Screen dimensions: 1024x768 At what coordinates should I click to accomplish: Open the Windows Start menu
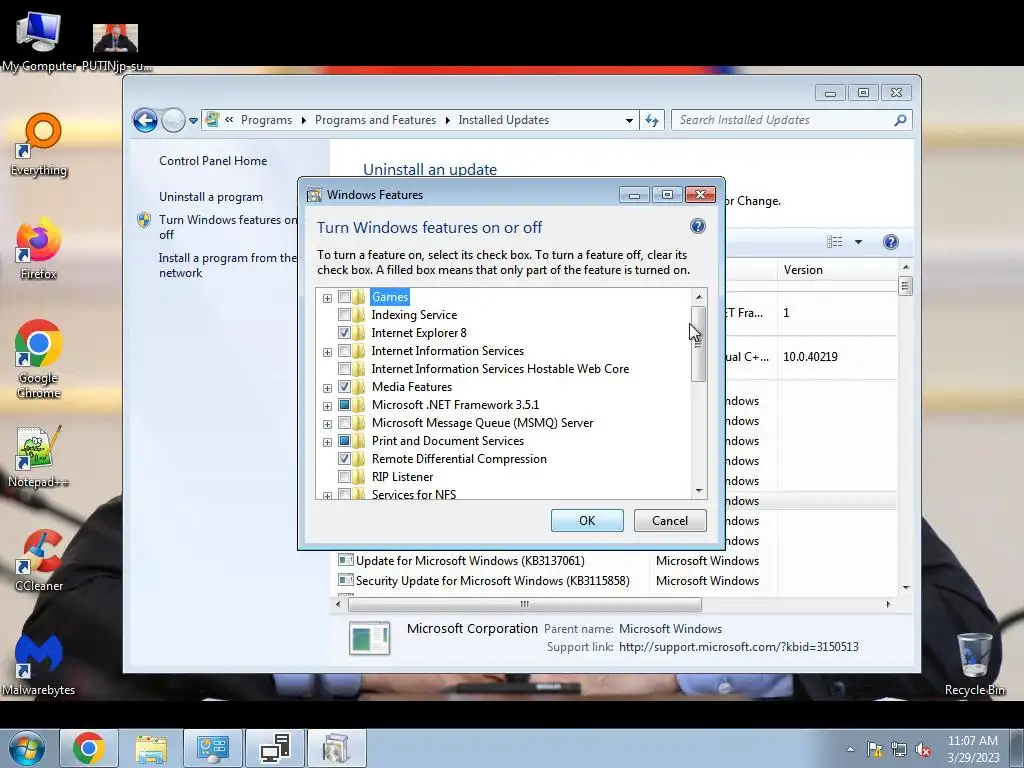27,748
